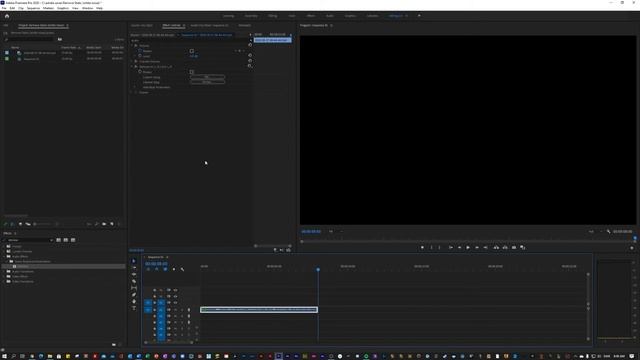Step back one frame in Program monitor

(x=459, y=247)
